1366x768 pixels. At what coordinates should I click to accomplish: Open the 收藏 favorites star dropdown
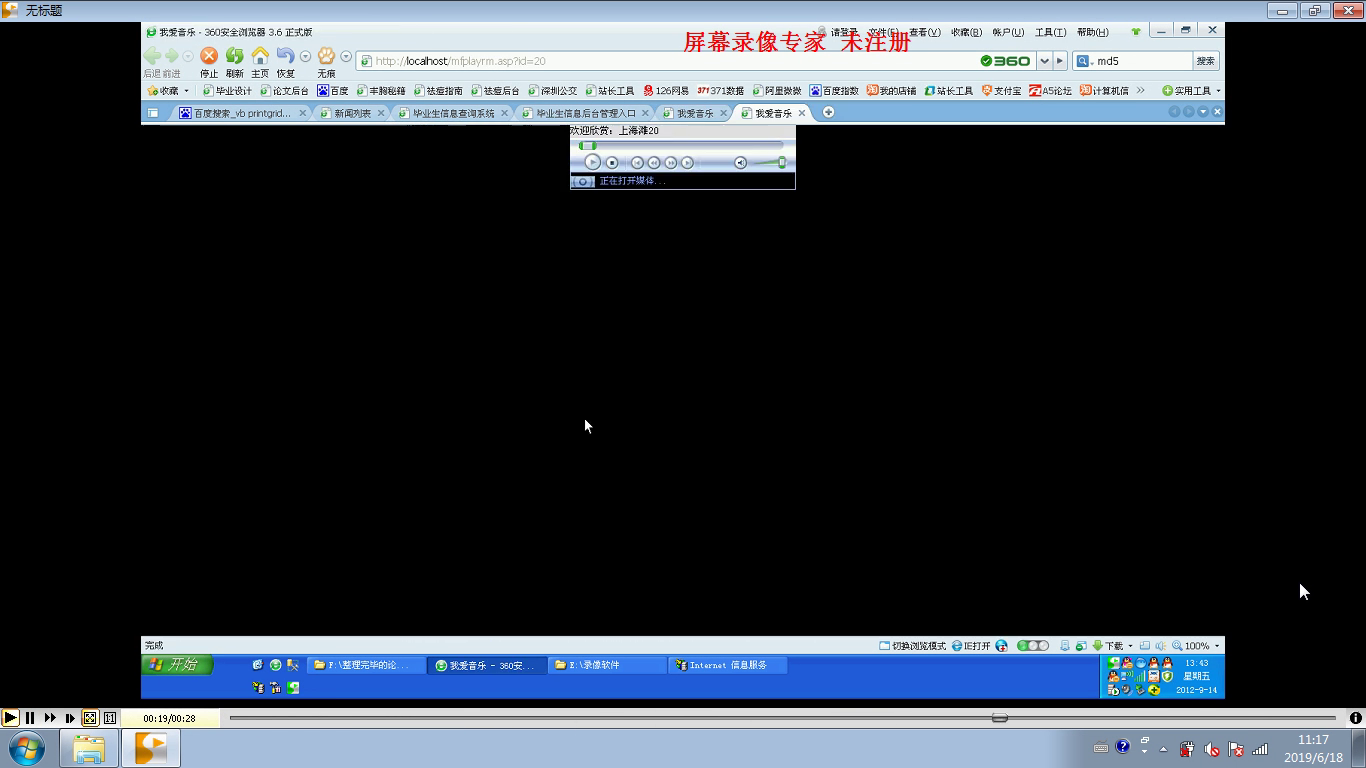tap(167, 91)
